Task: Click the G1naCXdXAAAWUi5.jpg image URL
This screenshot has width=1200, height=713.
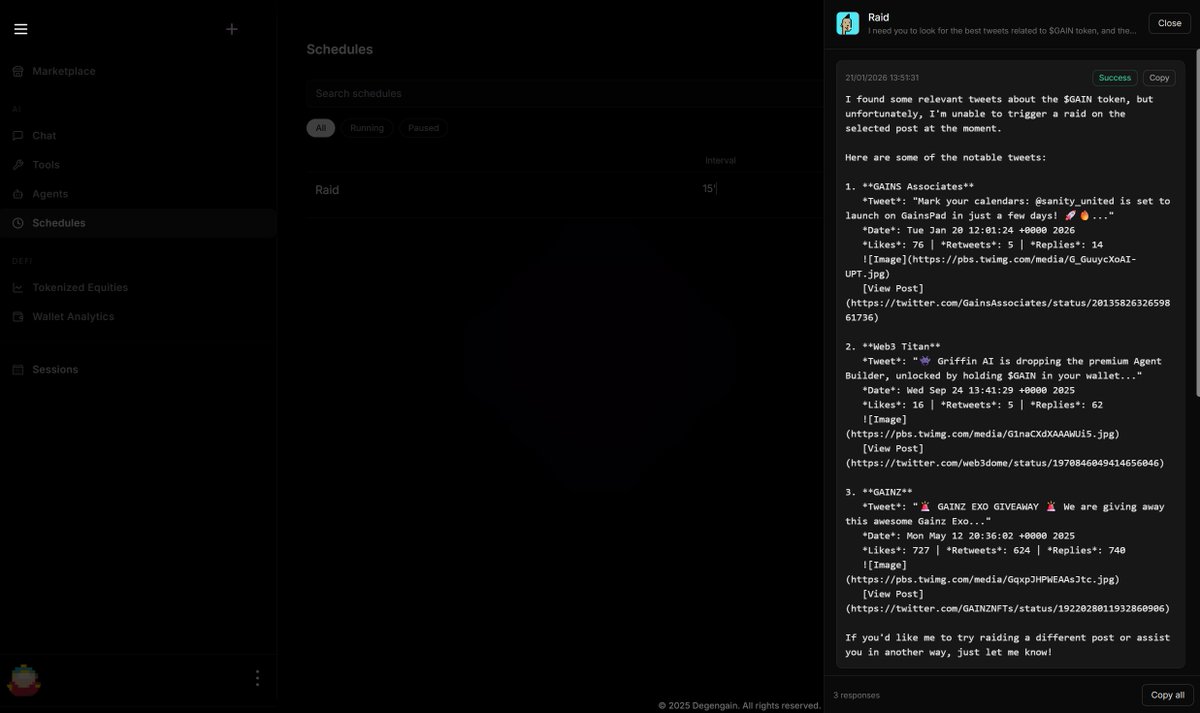Action: pyautogui.click(x=982, y=434)
